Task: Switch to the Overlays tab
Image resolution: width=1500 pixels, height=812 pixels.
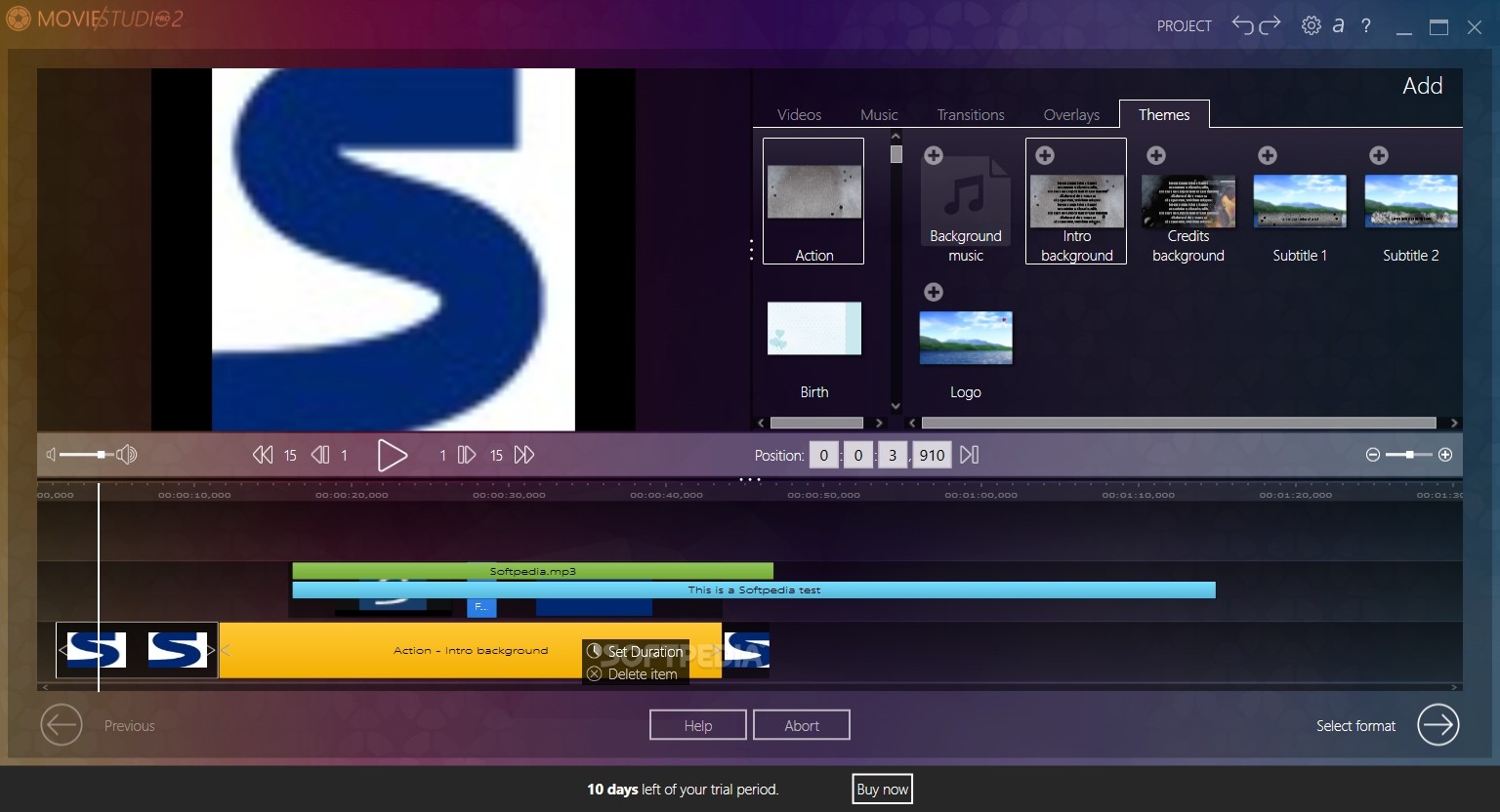Action: pyautogui.click(x=1071, y=114)
